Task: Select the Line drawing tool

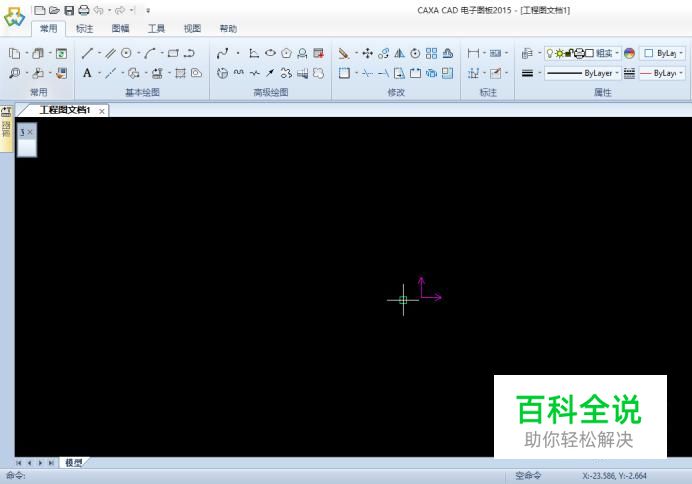Action: pos(87,53)
